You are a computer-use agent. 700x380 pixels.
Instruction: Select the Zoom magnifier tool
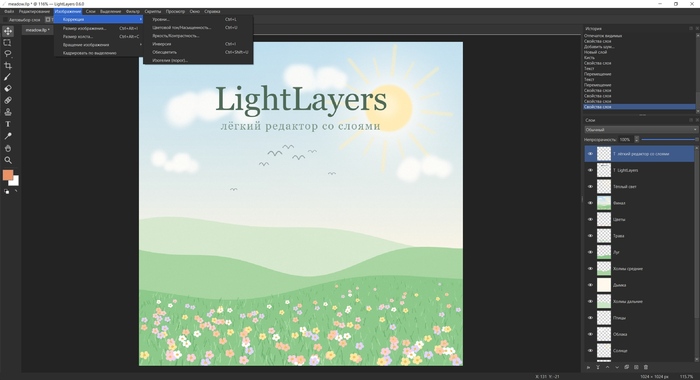[x=8, y=160]
